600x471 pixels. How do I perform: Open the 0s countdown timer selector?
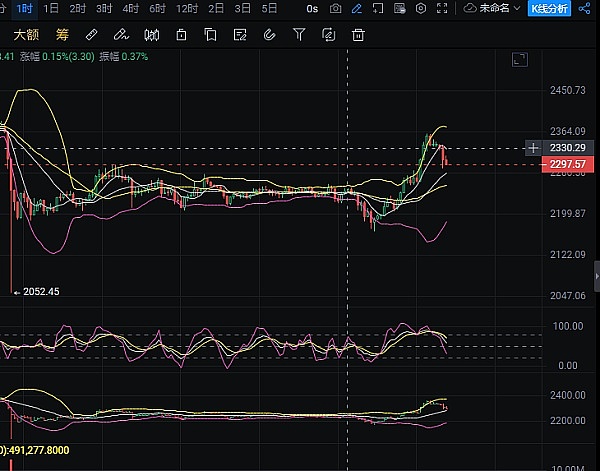coord(313,8)
